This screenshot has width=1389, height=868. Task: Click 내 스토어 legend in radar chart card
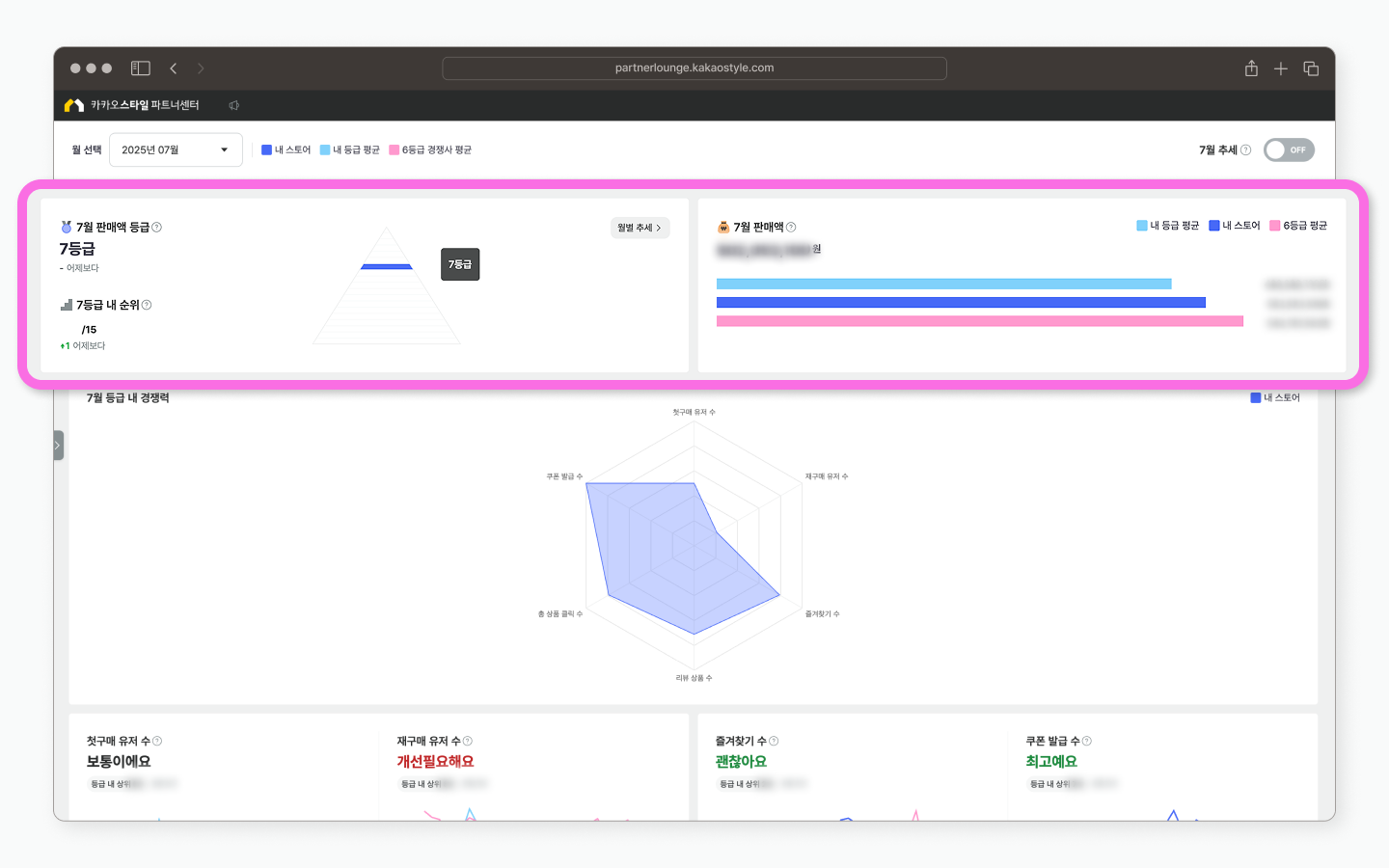click(x=1275, y=397)
